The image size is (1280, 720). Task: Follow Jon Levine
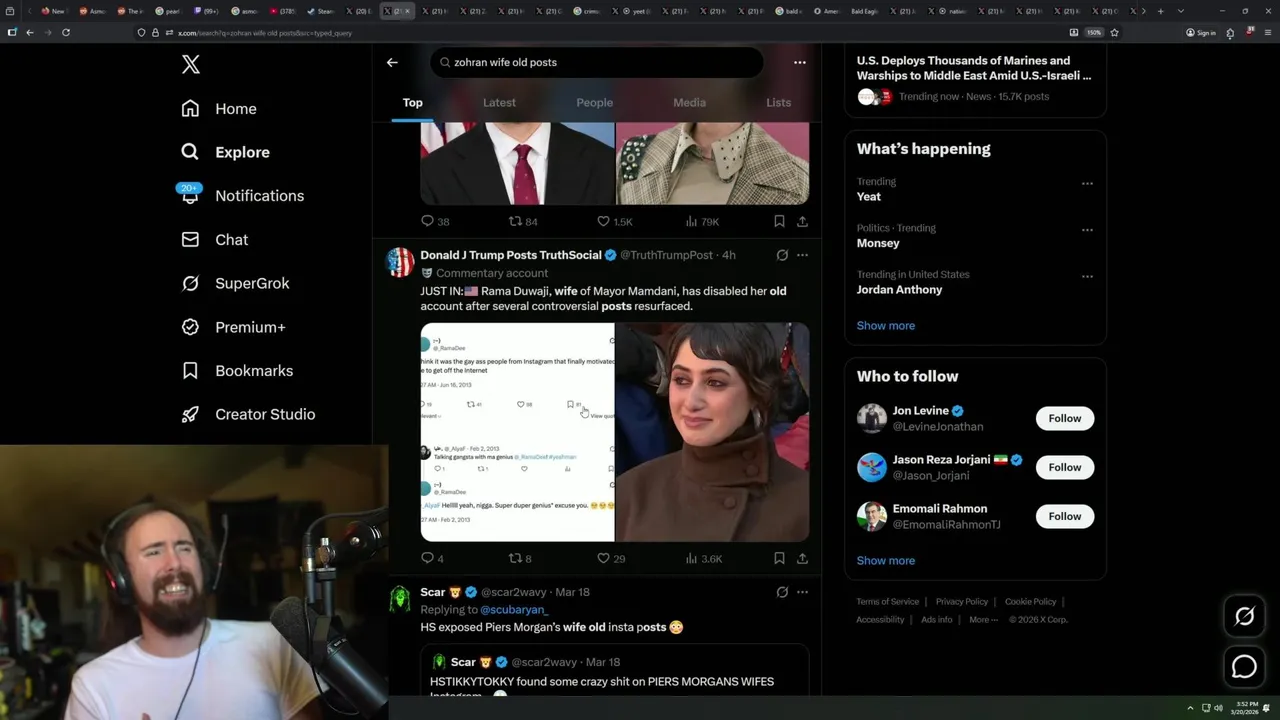(1064, 418)
